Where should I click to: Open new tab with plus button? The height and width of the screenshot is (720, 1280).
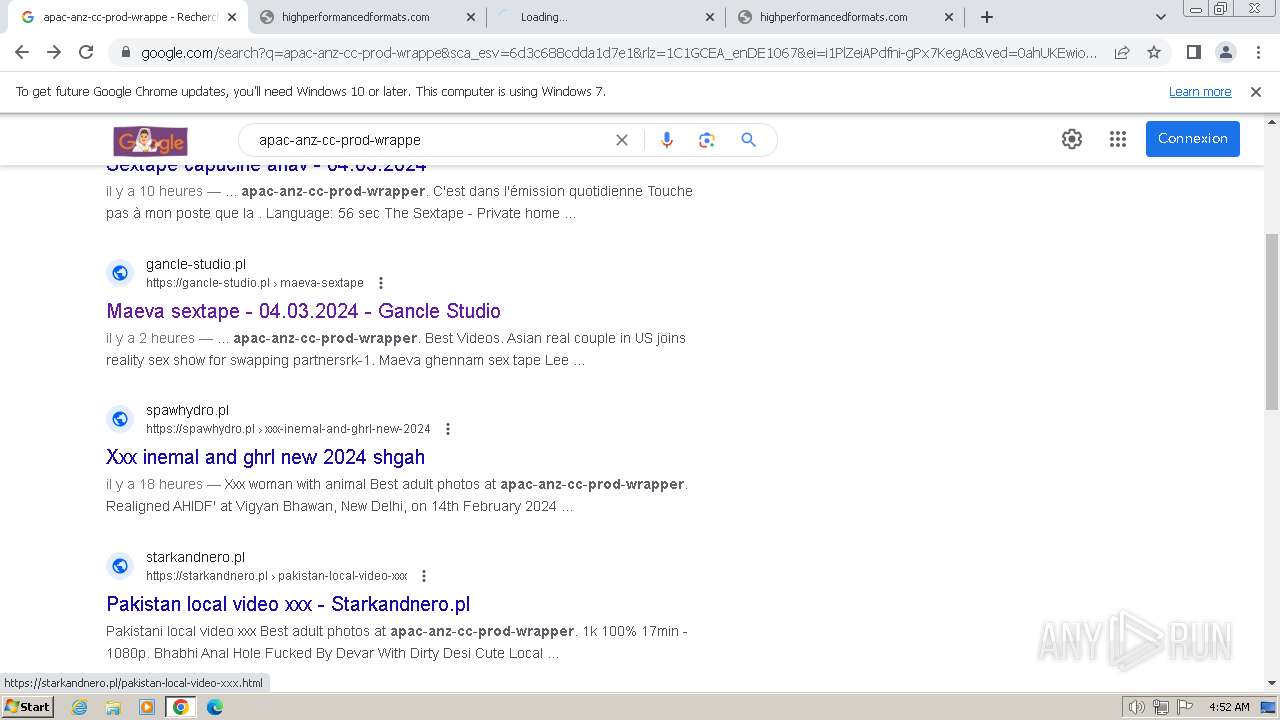(x=987, y=17)
